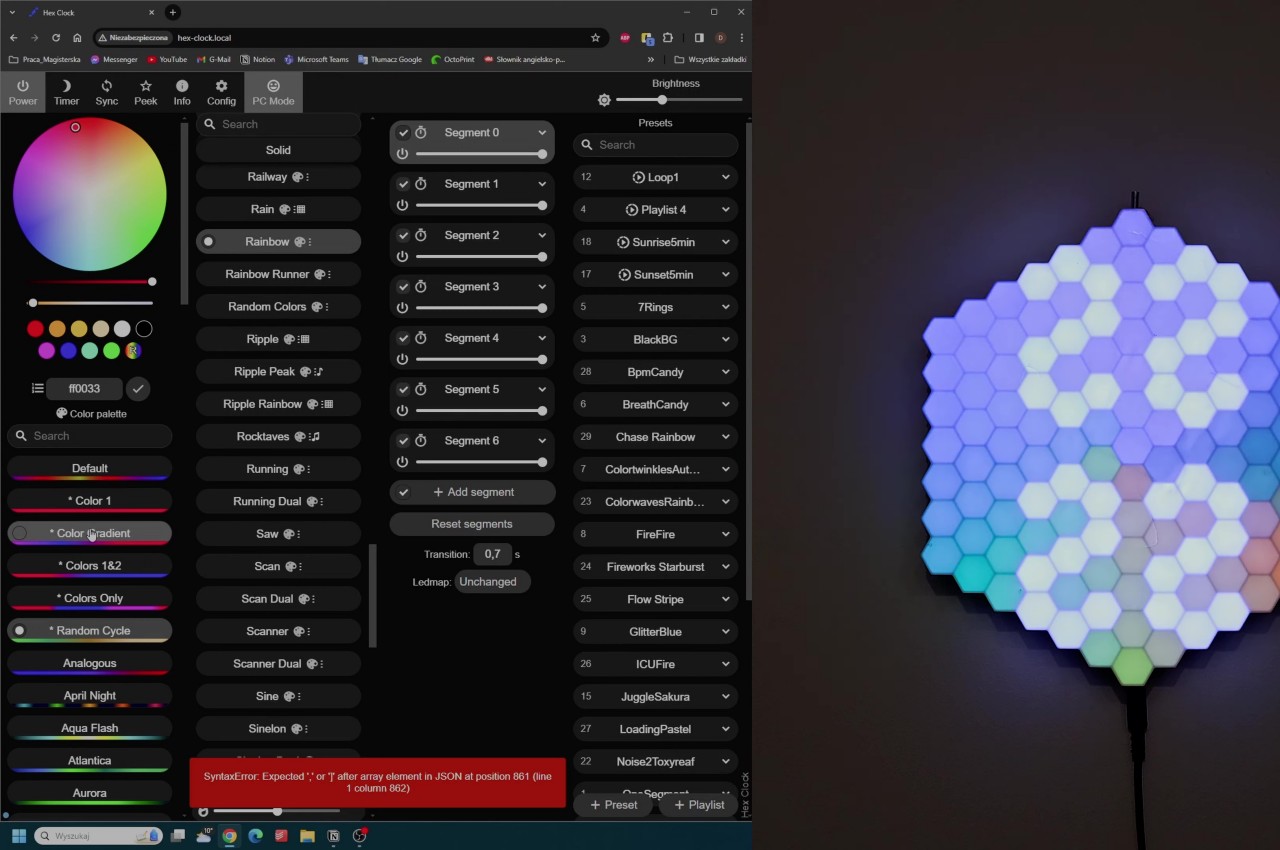Viewport: 1280px width, 850px height.
Task: Open Config gear settings
Action: tap(221, 92)
